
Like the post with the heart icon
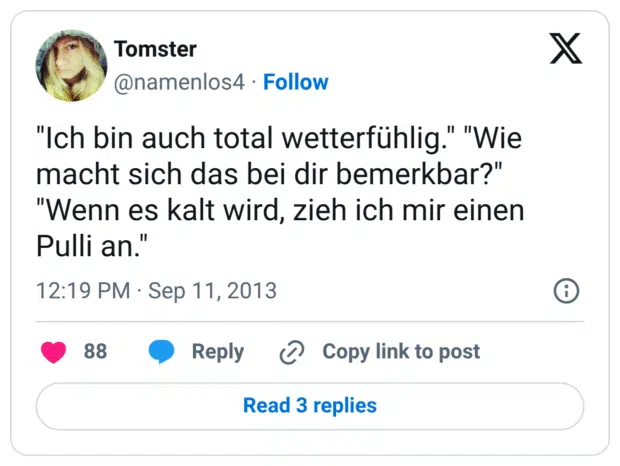point(54,352)
